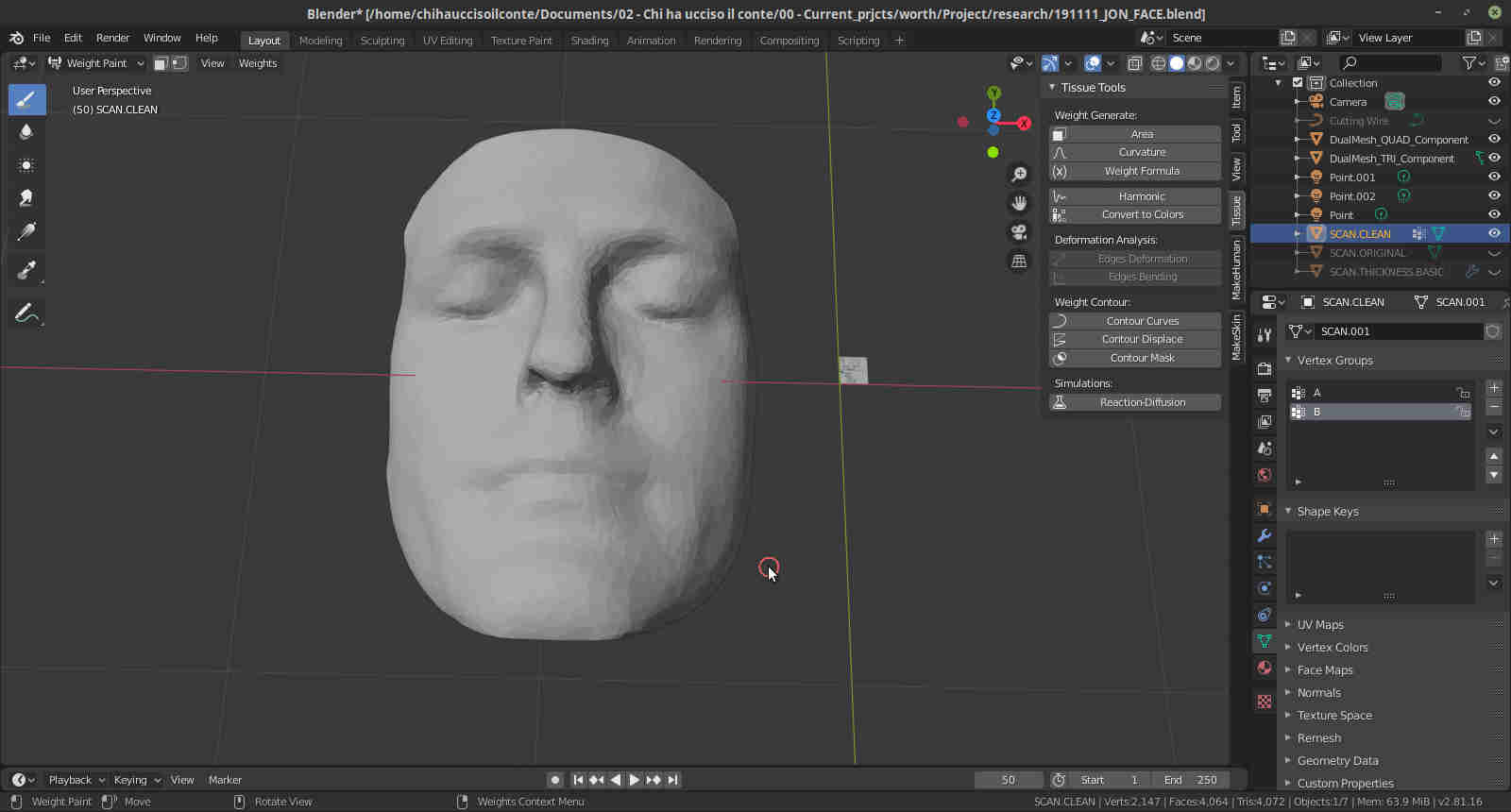1511x812 pixels.
Task: Click the current frame field showing 50
Action: tap(1009, 780)
